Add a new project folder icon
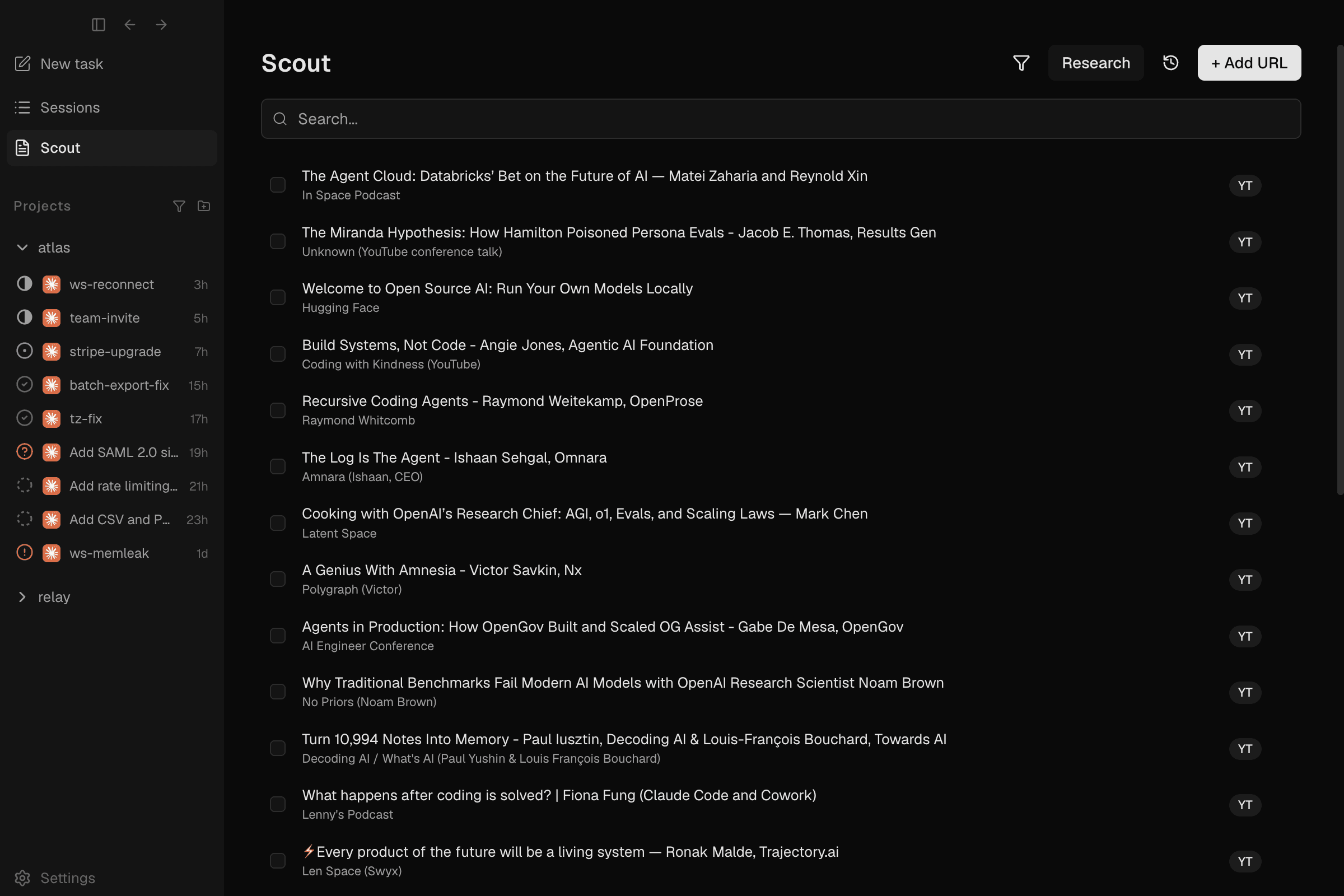1344x896 pixels. [x=204, y=206]
